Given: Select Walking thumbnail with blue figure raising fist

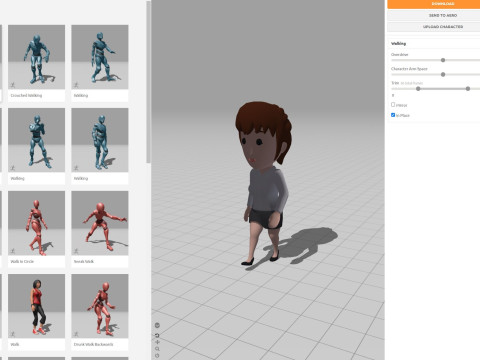Looking at the screenshot, I should 37,140.
